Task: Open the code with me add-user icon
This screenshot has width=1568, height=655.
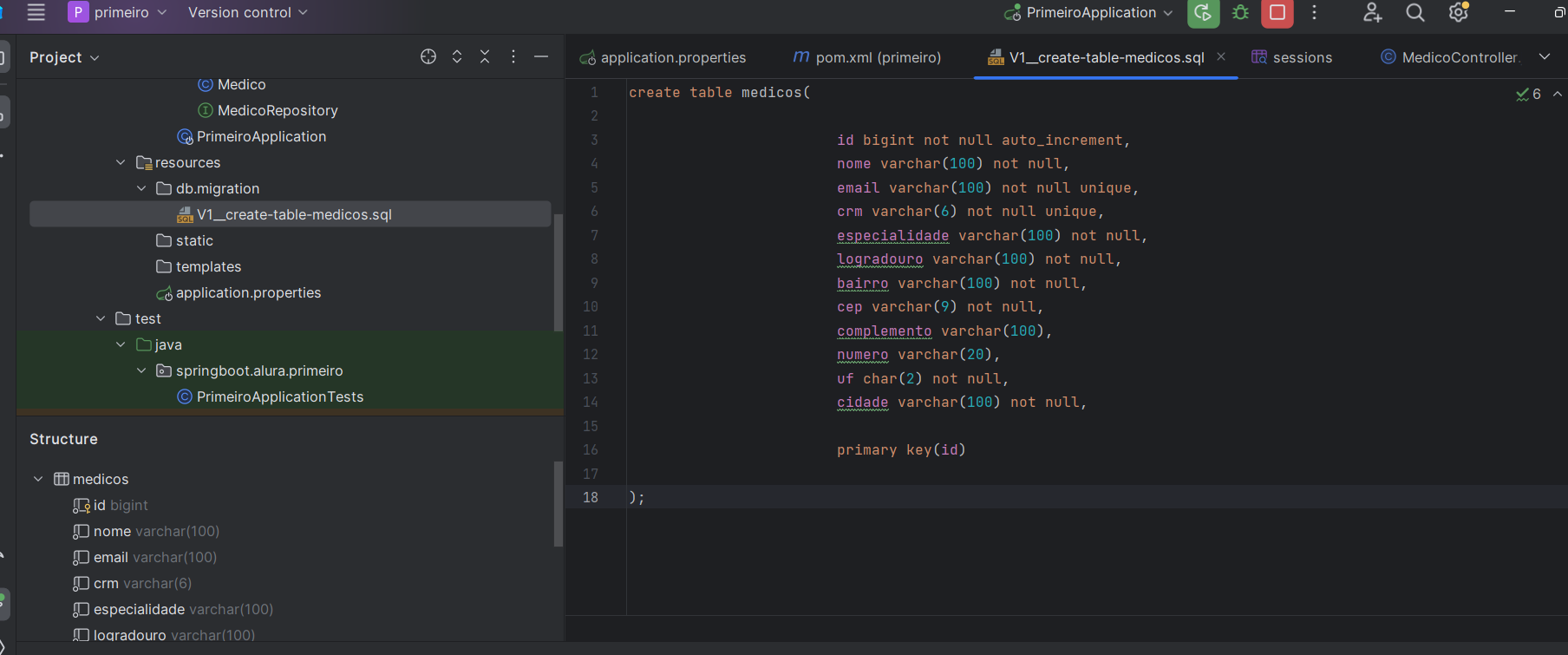Action: [1372, 12]
